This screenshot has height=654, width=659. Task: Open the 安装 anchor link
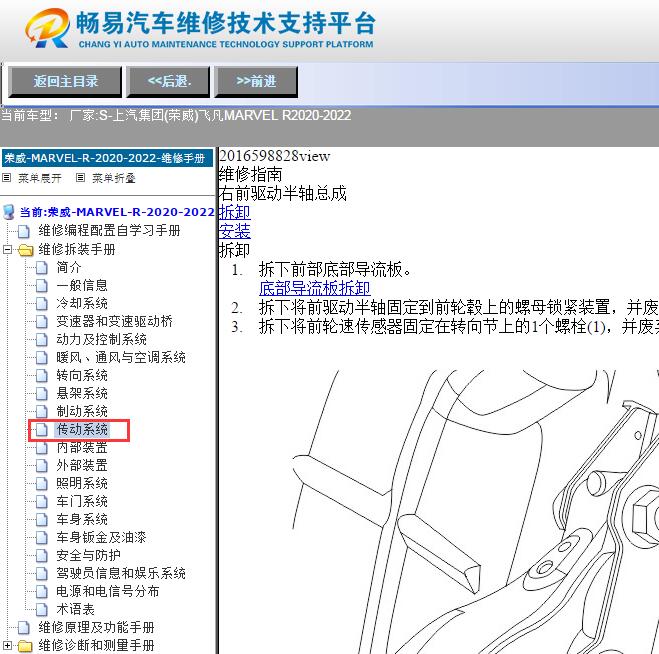235,231
